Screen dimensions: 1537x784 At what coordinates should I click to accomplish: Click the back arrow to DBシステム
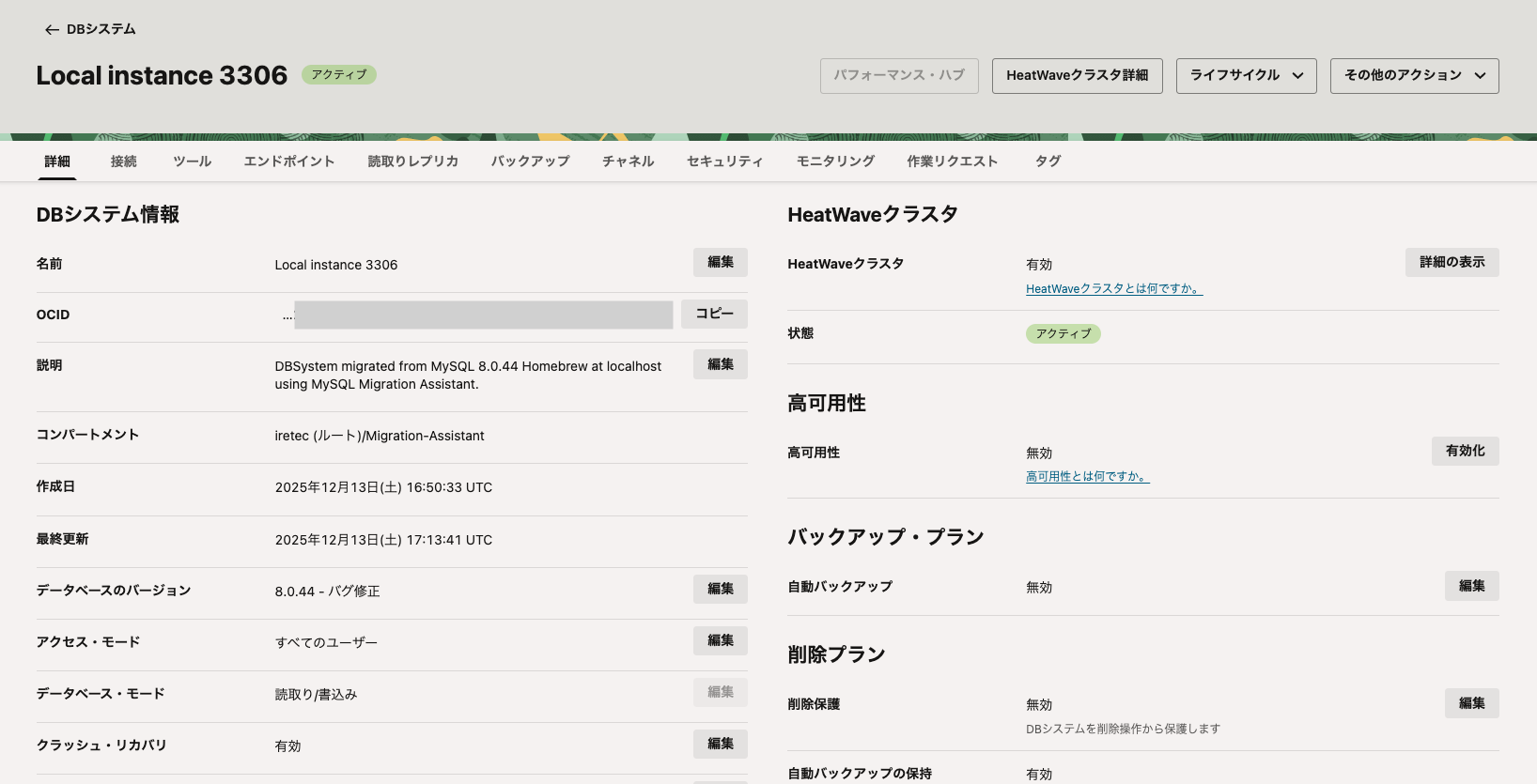click(x=52, y=30)
